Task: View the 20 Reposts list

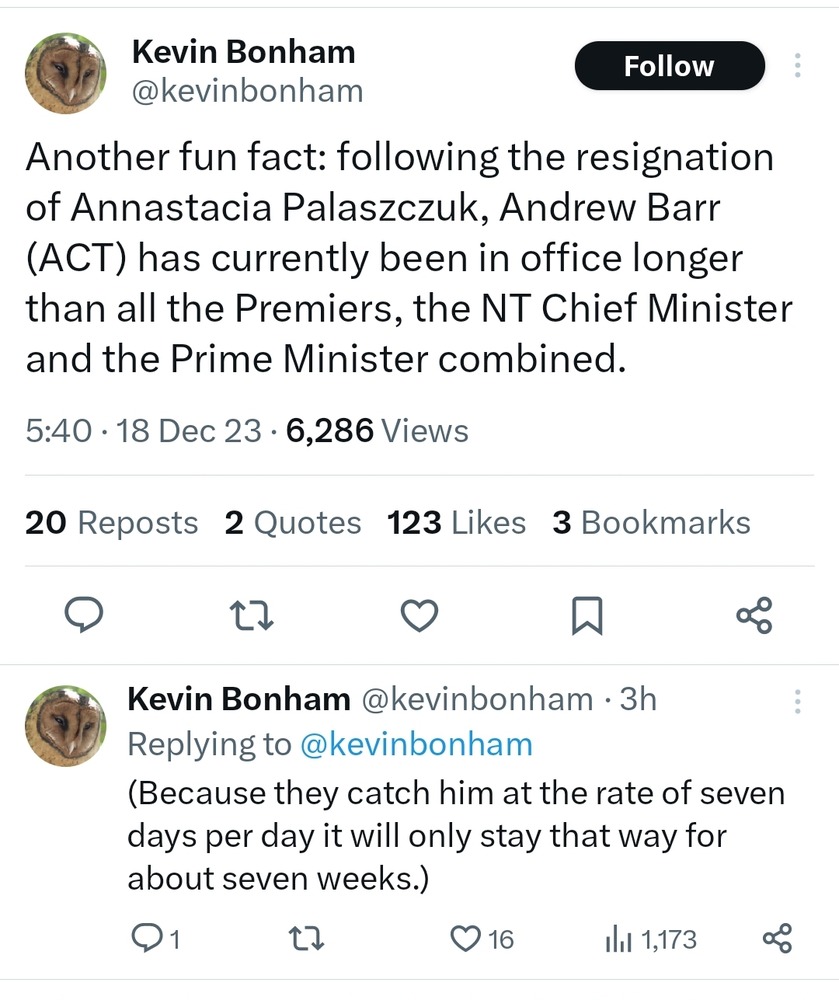Action: [x=111, y=522]
